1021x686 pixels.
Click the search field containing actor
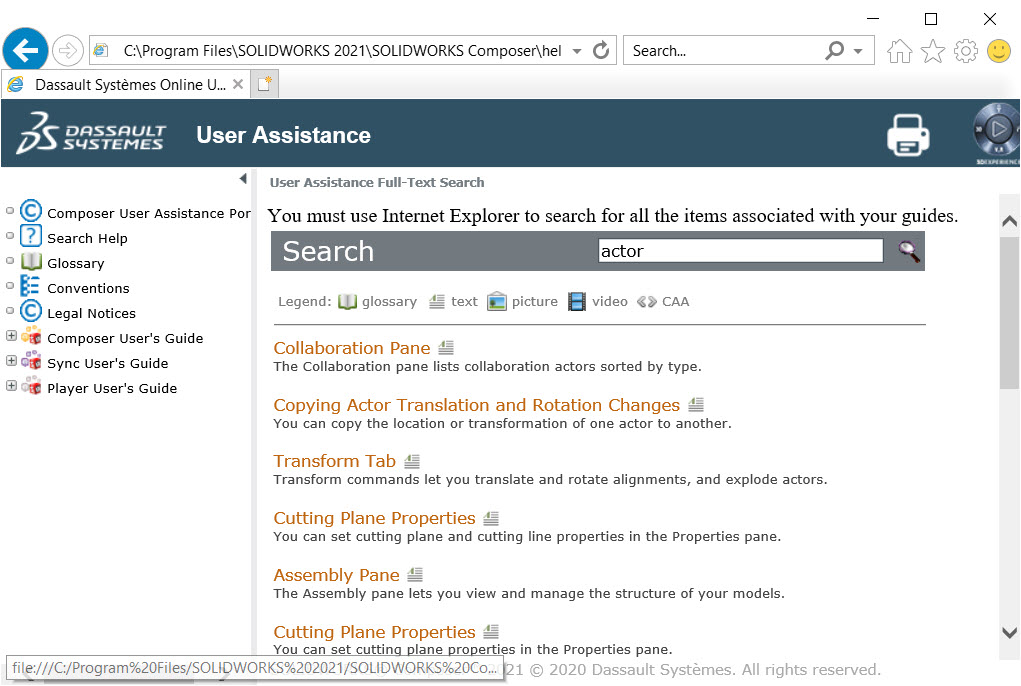[x=740, y=251]
